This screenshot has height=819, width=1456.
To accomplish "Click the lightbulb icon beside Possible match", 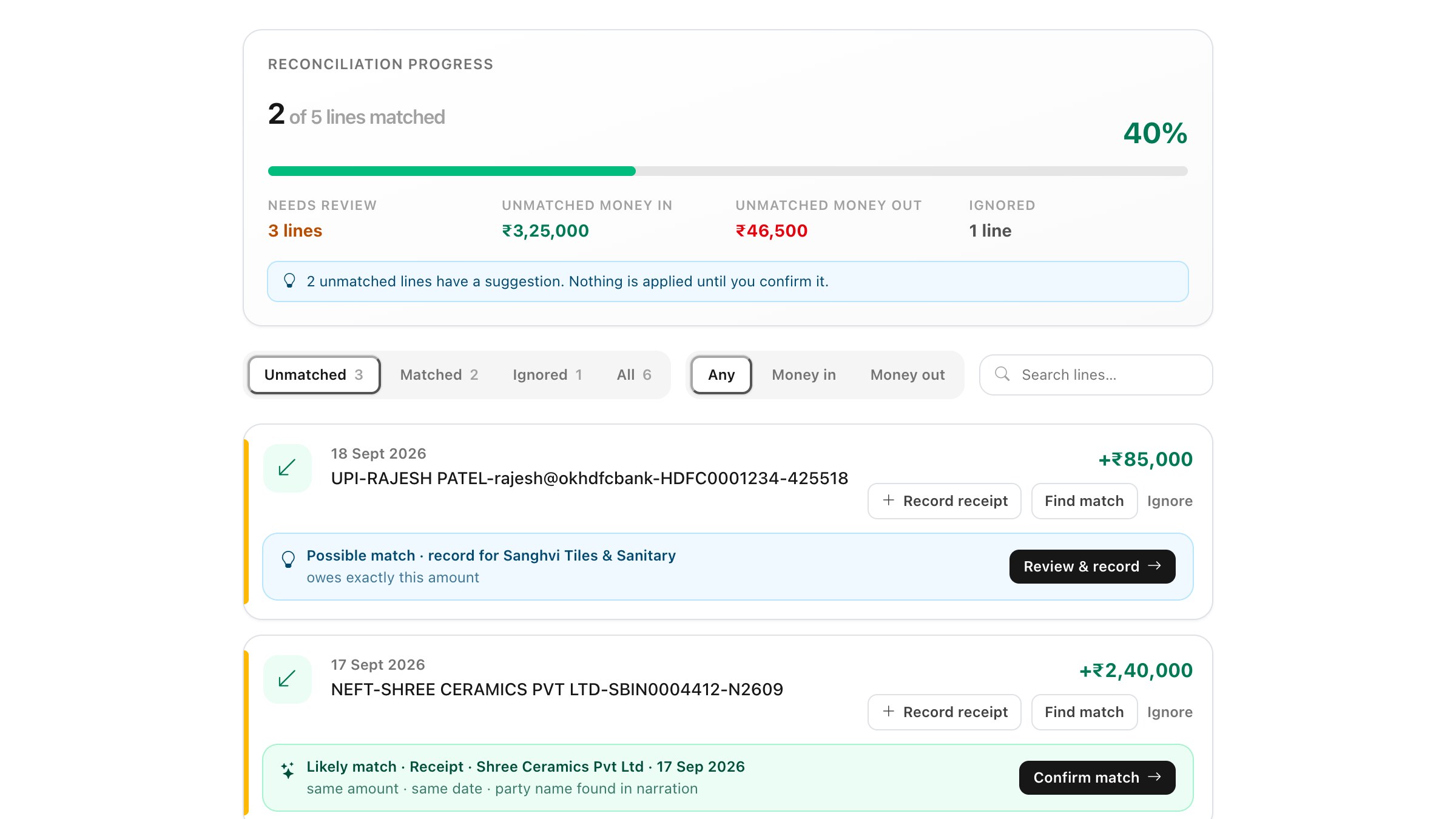I will (x=289, y=559).
